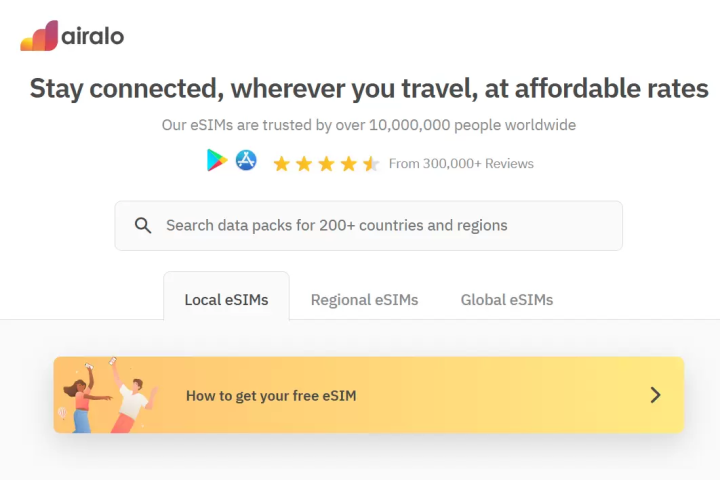Open the Apple App Store icon
720x480 pixels.
[x=246, y=160]
